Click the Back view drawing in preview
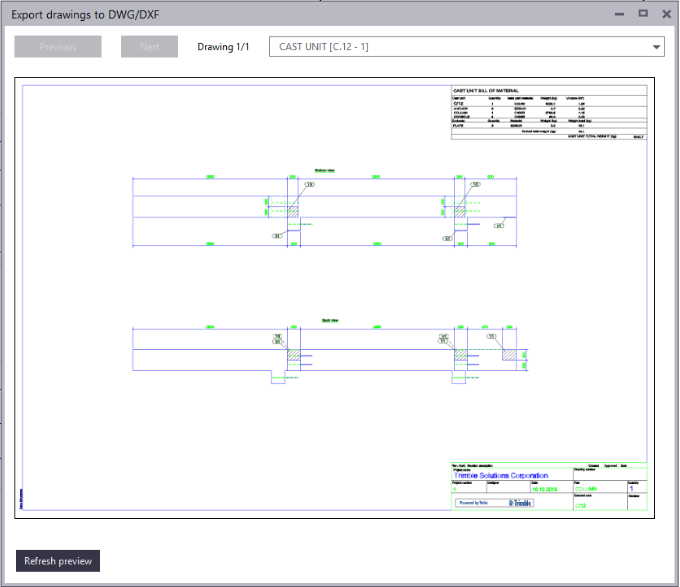The image size is (680, 587). click(x=330, y=352)
